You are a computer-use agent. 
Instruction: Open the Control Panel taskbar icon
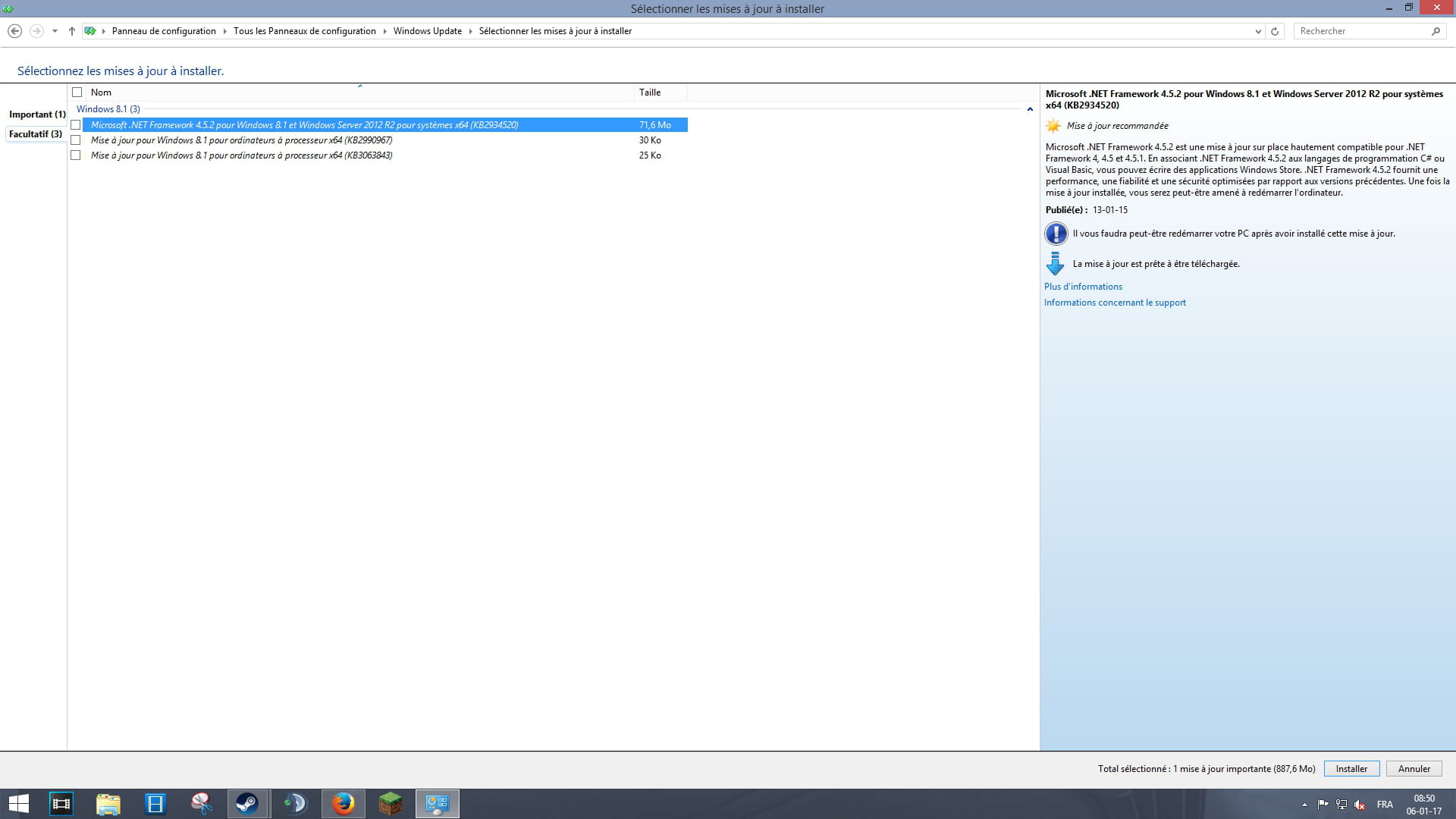pyautogui.click(x=437, y=804)
